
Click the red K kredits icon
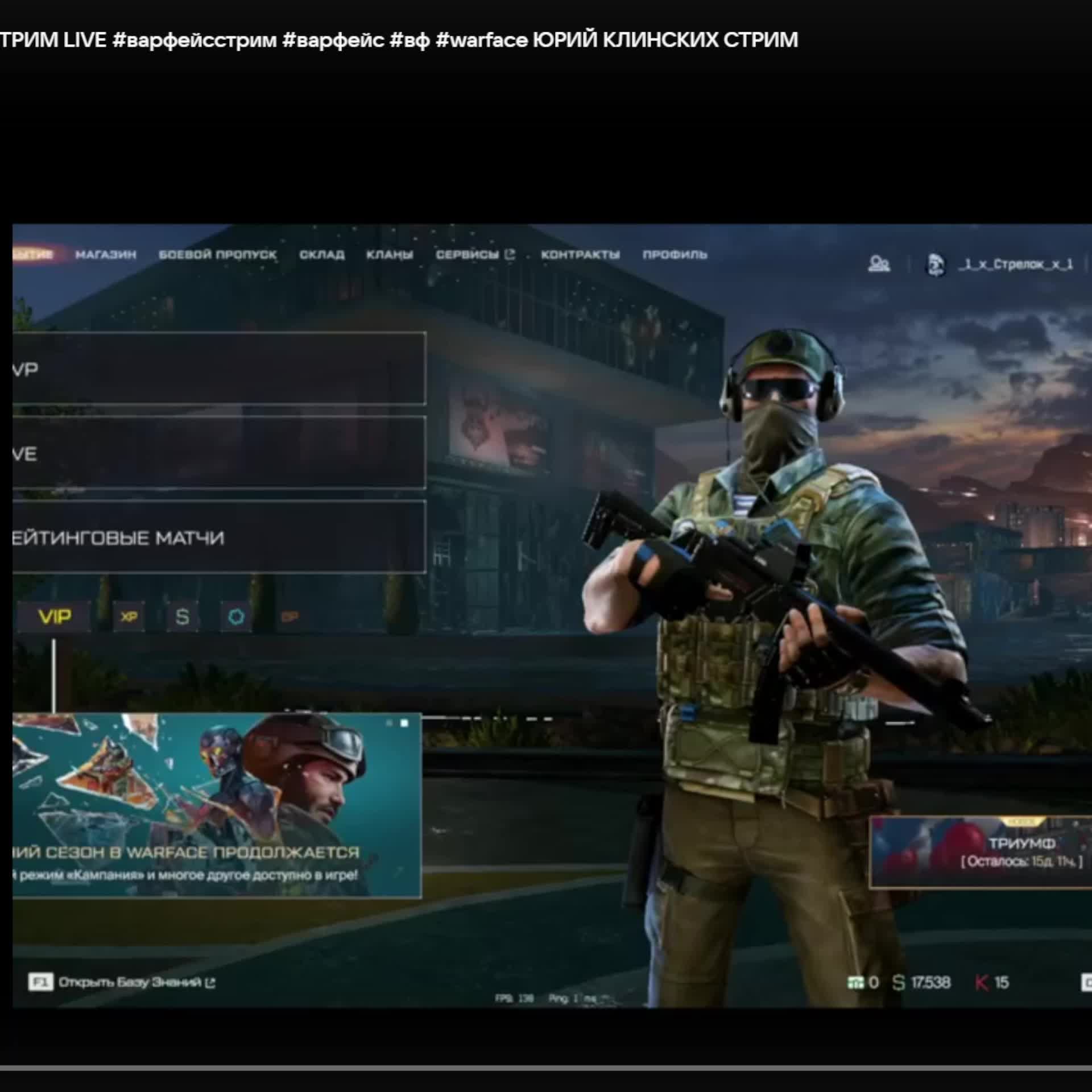point(981,982)
